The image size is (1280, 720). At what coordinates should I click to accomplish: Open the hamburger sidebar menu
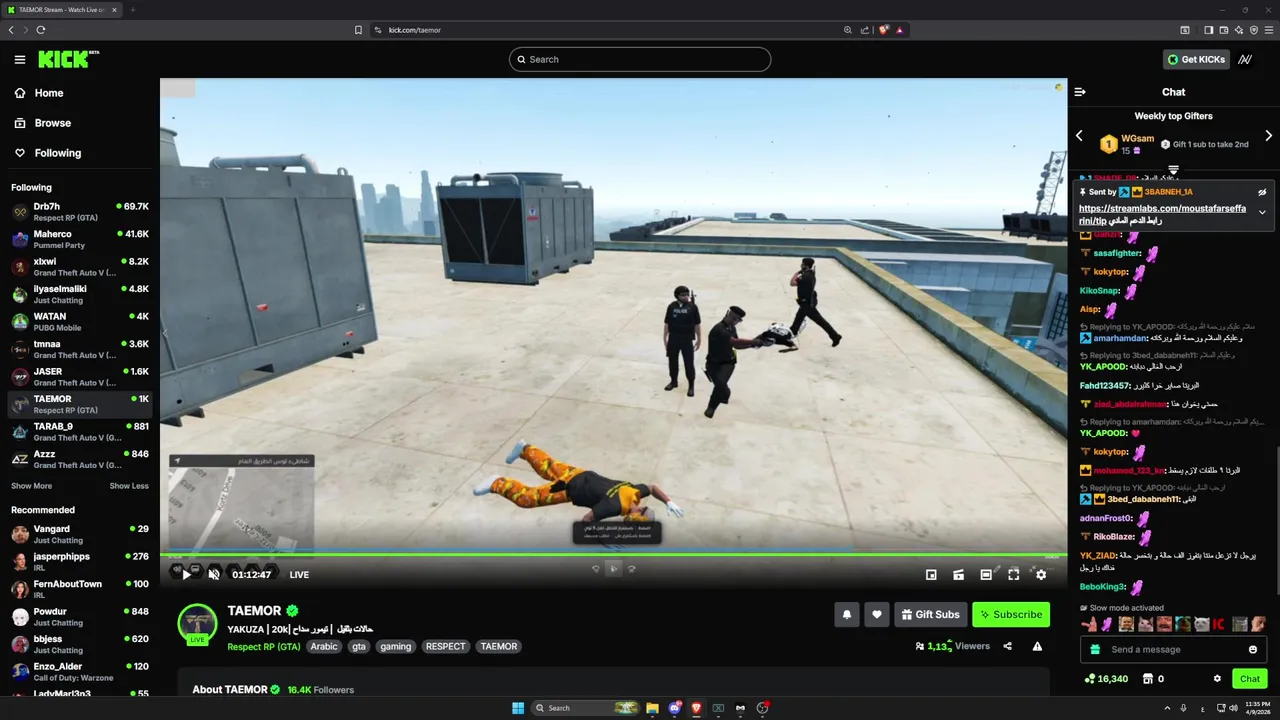pyautogui.click(x=20, y=59)
